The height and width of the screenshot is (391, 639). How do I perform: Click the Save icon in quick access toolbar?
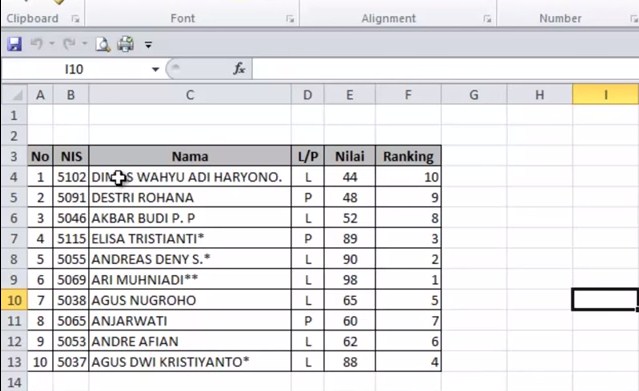15,44
